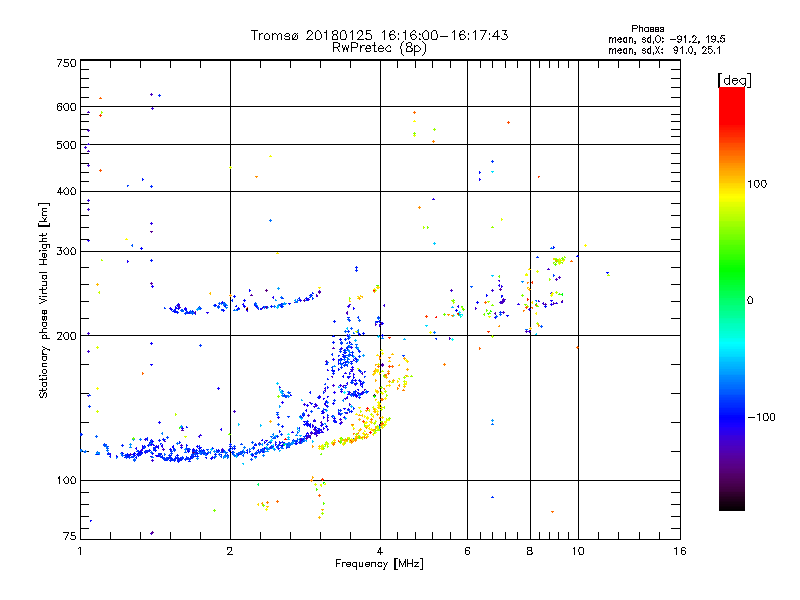Click the '200' height axis tick label
800x600 pixels.
click(66, 336)
